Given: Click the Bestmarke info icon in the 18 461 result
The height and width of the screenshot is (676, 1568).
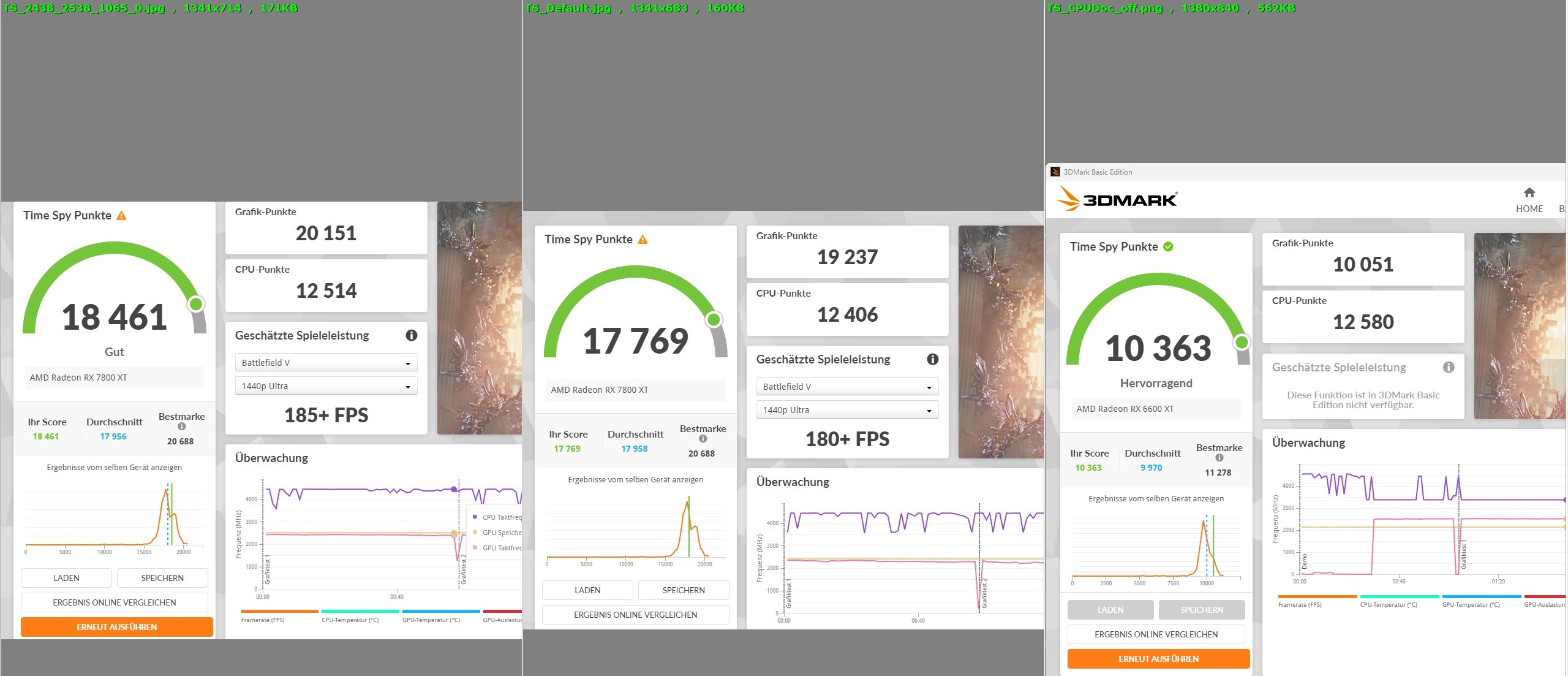Looking at the screenshot, I should pos(182,427).
